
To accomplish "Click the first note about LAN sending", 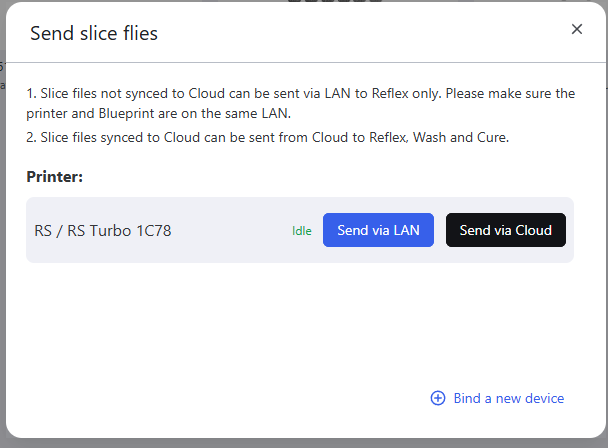I will click(x=300, y=93).
